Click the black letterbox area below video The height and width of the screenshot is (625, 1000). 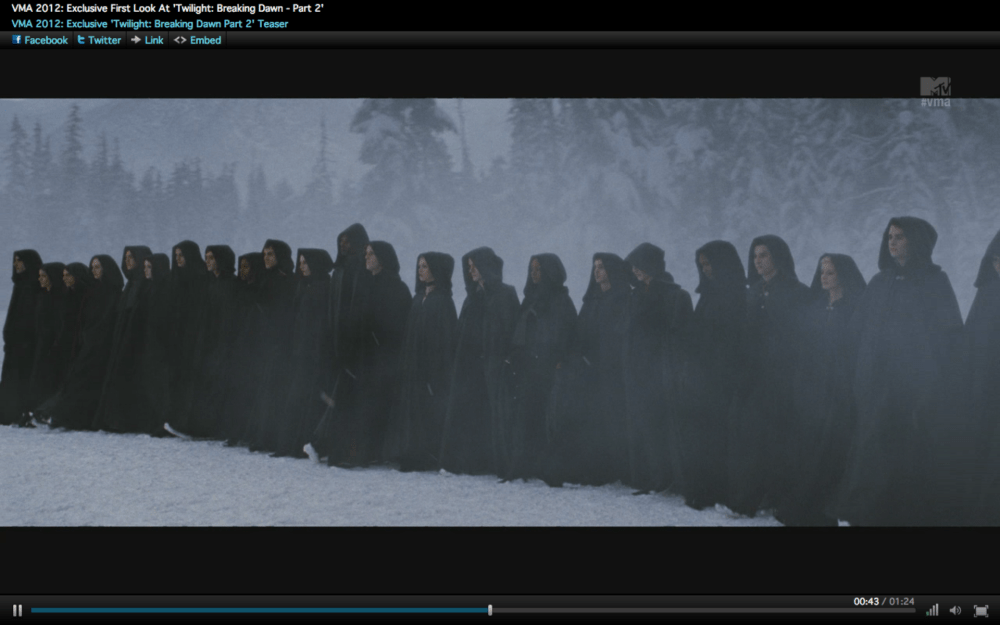pos(500,558)
